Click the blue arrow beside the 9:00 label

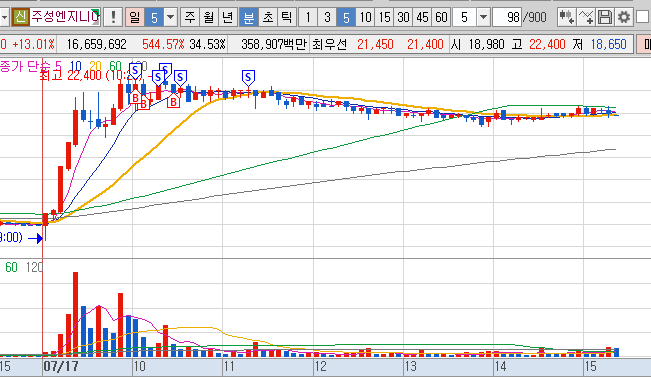pyautogui.click(x=36, y=238)
